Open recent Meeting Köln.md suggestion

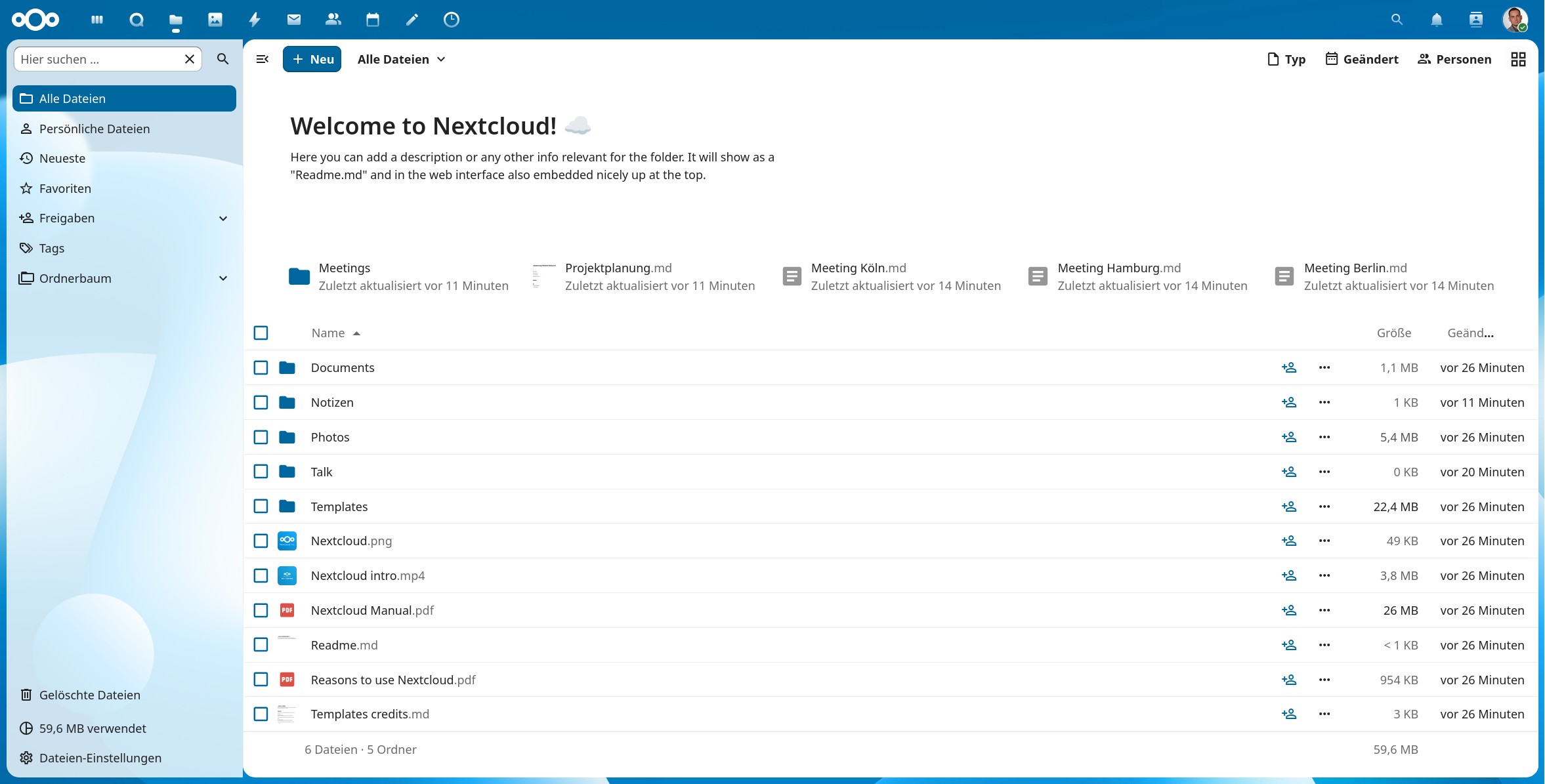coord(891,276)
